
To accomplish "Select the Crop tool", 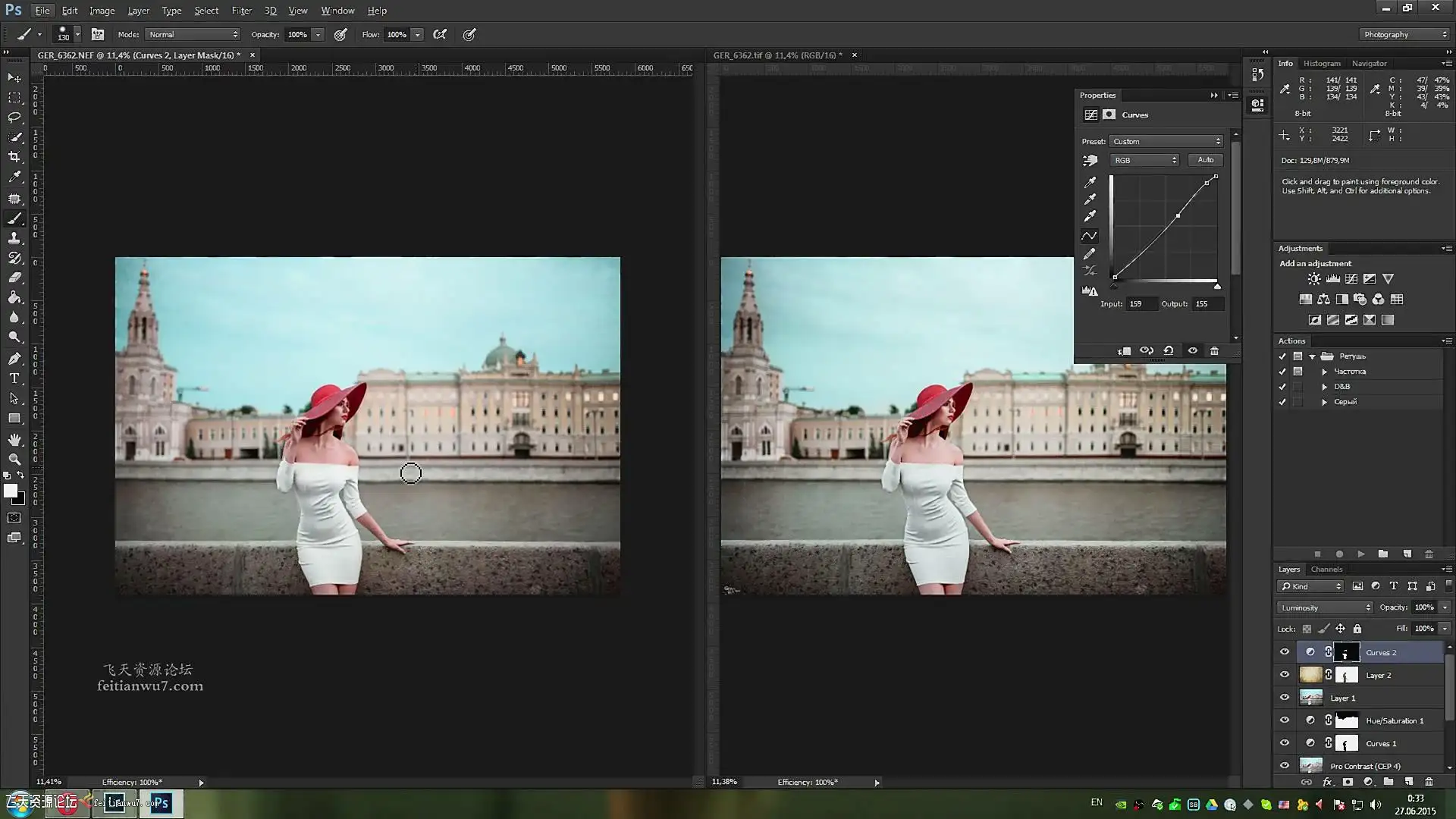I will point(14,157).
